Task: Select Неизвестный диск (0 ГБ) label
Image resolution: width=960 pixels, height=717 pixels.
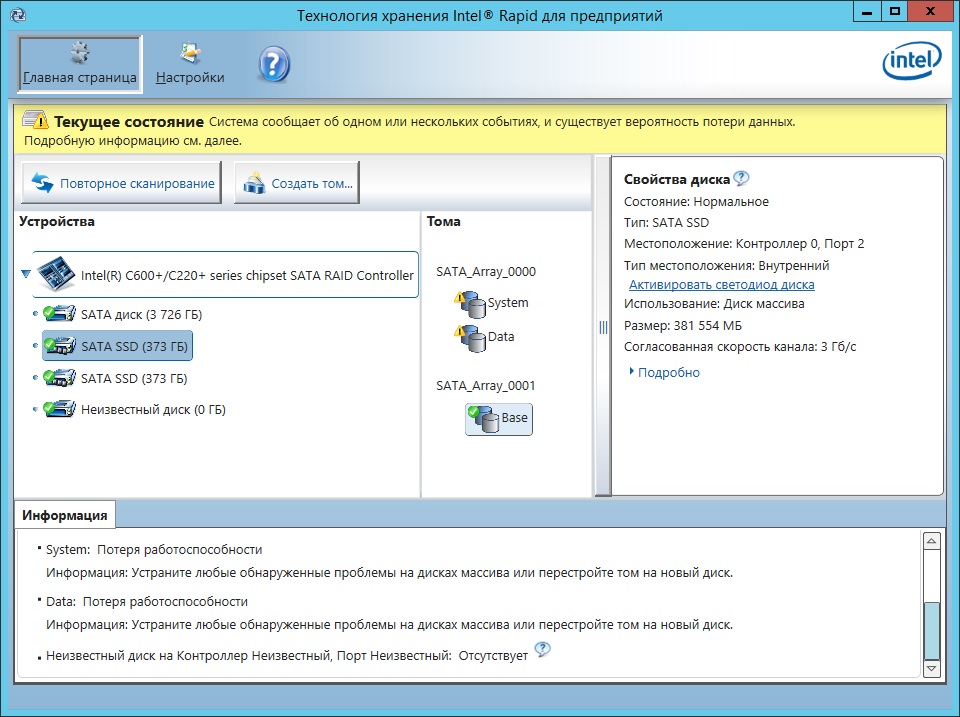Action: click(153, 410)
